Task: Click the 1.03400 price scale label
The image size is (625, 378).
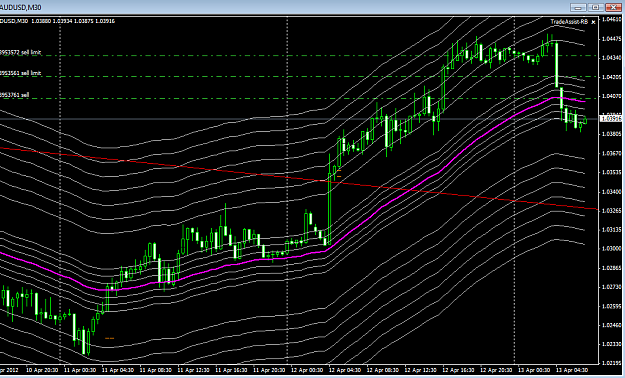Action: [x=611, y=192]
